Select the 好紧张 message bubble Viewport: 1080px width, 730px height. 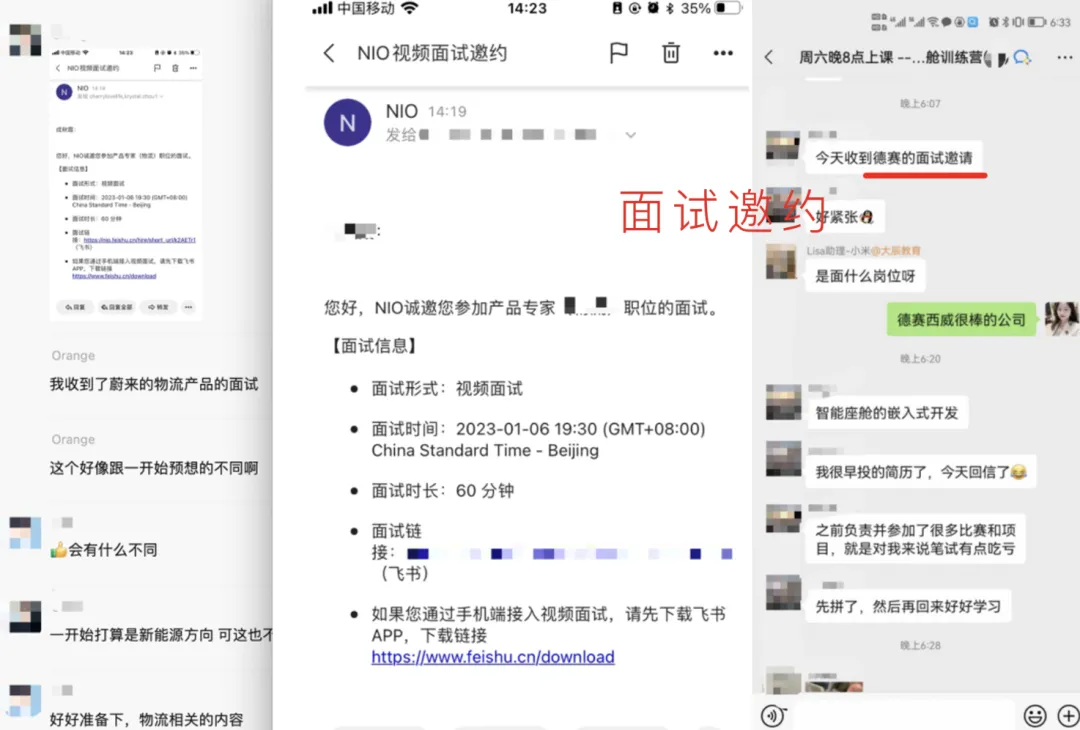tap(844, 217)
